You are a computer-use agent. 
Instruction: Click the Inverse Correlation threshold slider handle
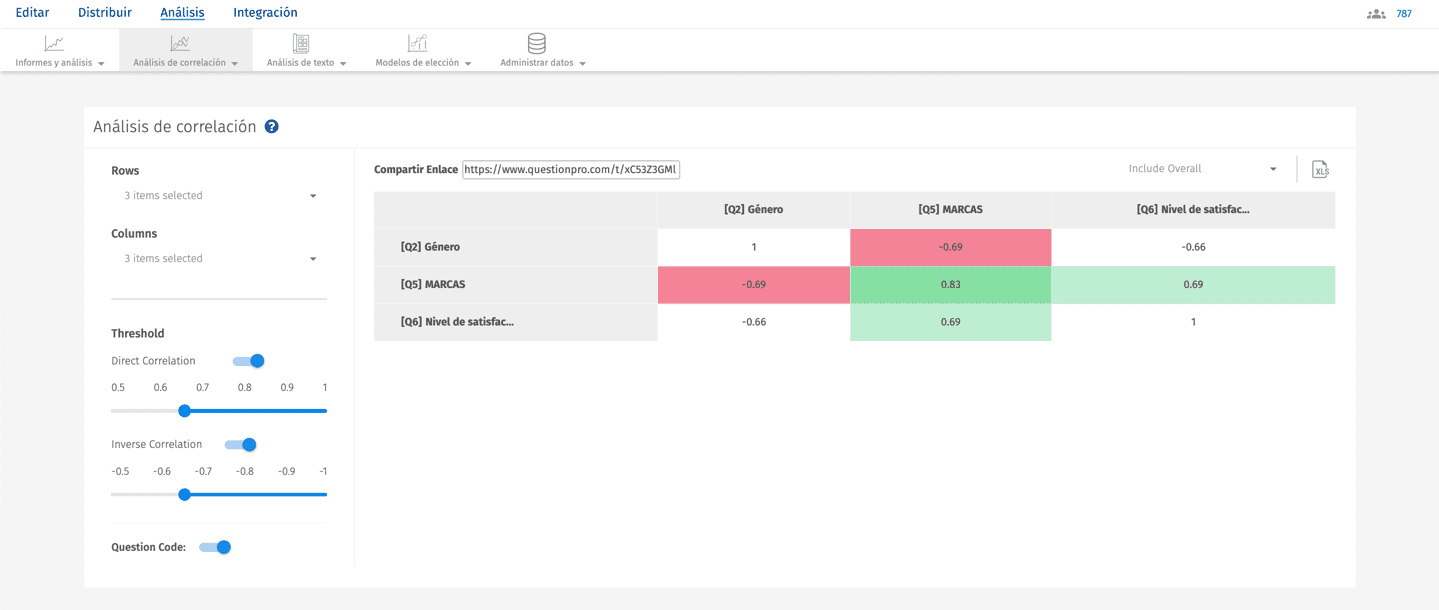pyautogui.click(x=184, y=494)
